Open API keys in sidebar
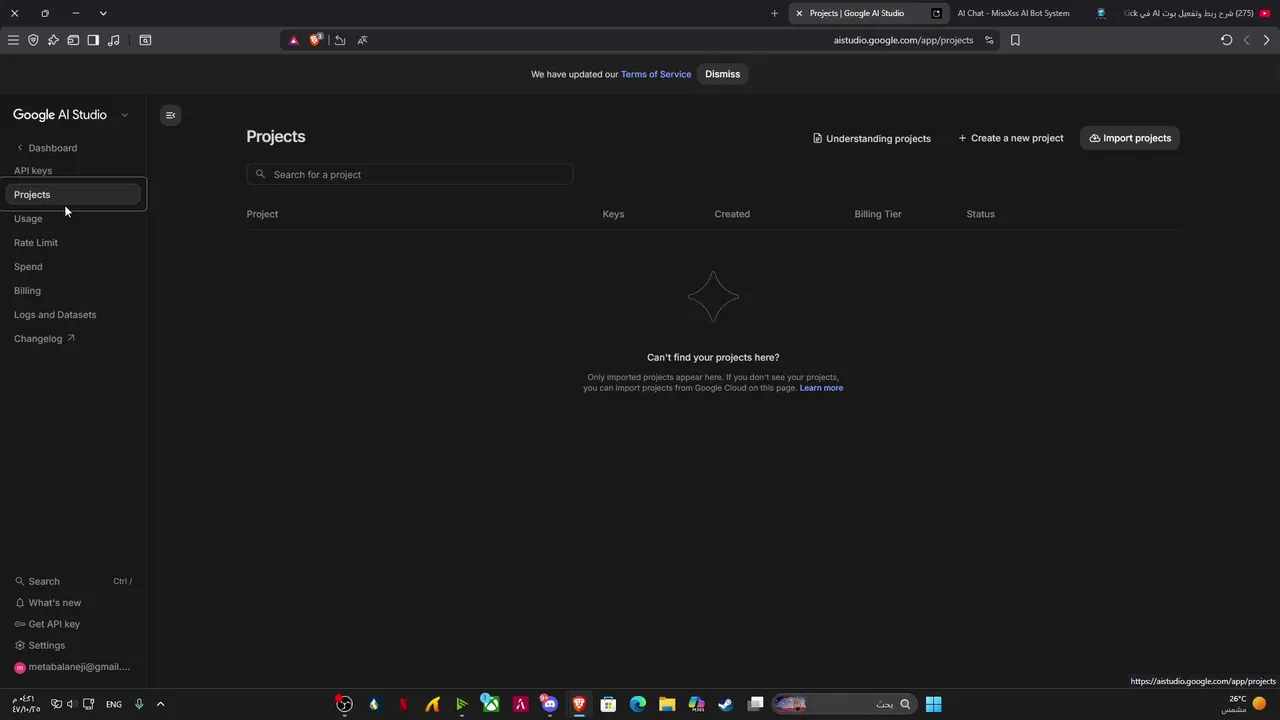Image resolution: width=1280 pixels, height=720 pixels. 33,171
